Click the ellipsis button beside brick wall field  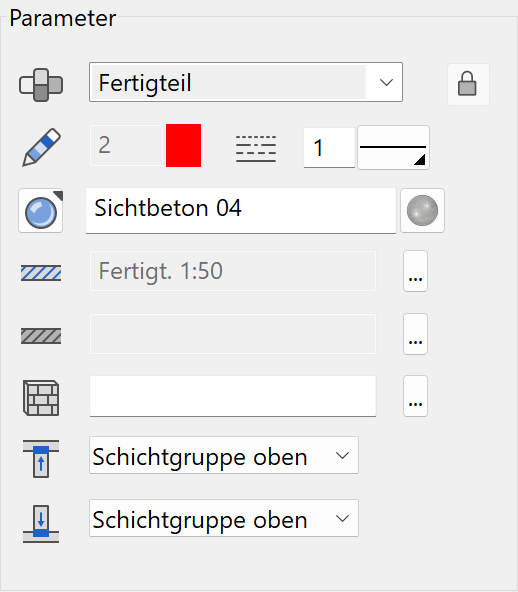point(415,396)
